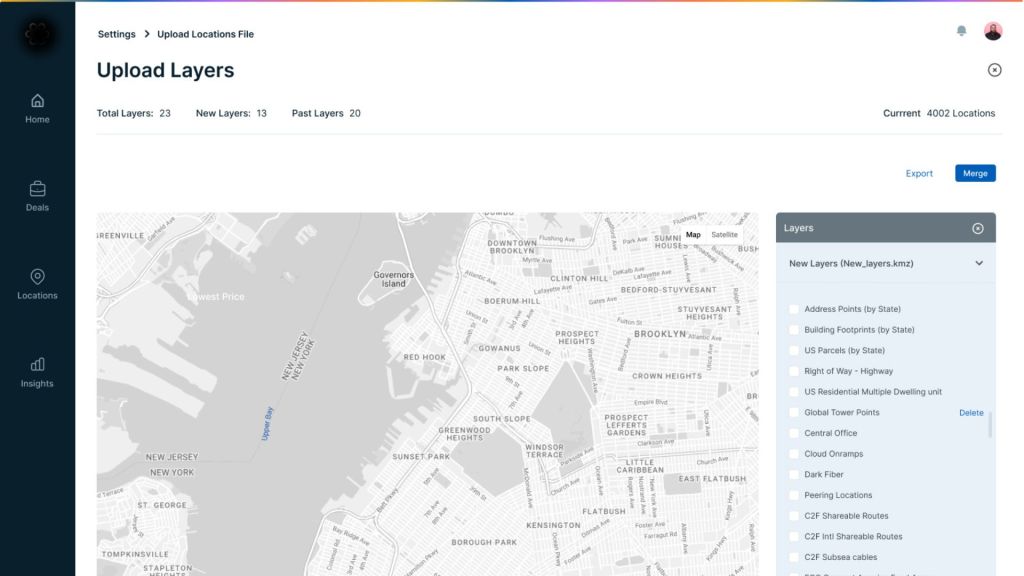Go to Locations pin icon
Screen dimensions: 1024x576
point(37,277)
